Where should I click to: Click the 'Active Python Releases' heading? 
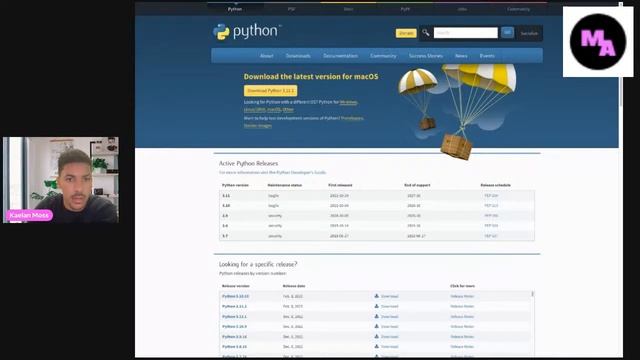248,163
